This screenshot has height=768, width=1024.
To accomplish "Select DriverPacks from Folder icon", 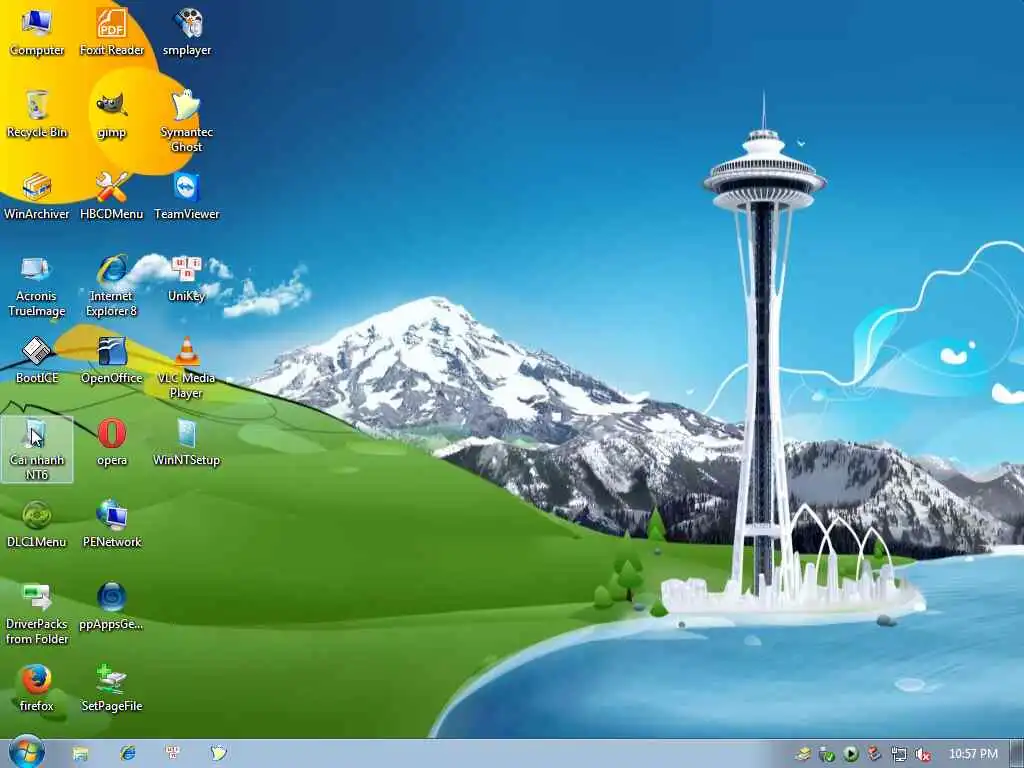I will (37, 614).
